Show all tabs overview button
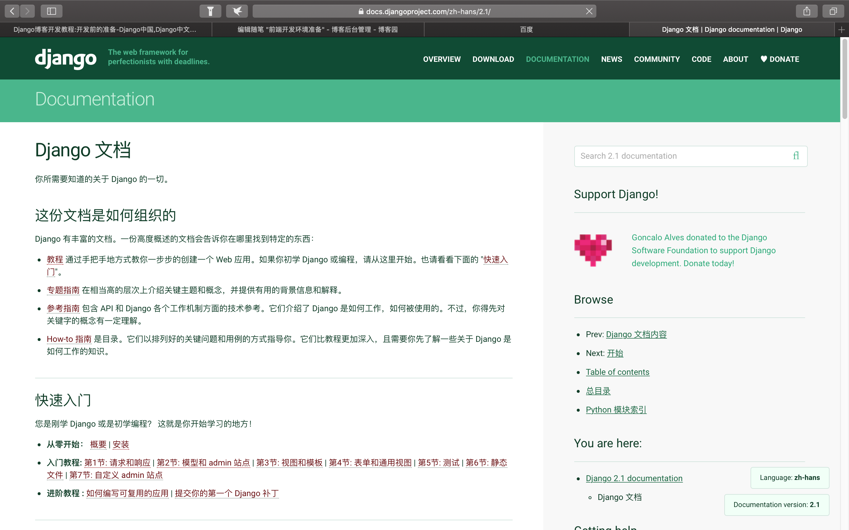Image resolution: width=849 pixels, height=530 pixels. (x=833, y=11)
